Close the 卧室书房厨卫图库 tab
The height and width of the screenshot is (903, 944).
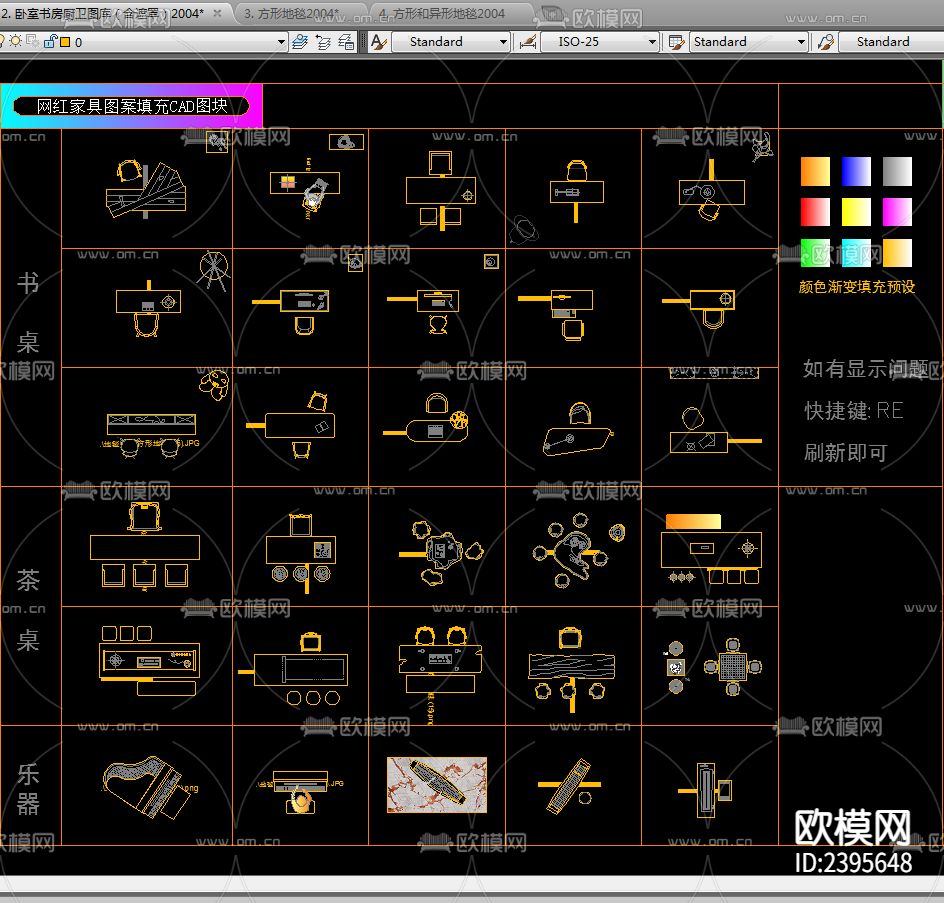(x=218, y=13)
